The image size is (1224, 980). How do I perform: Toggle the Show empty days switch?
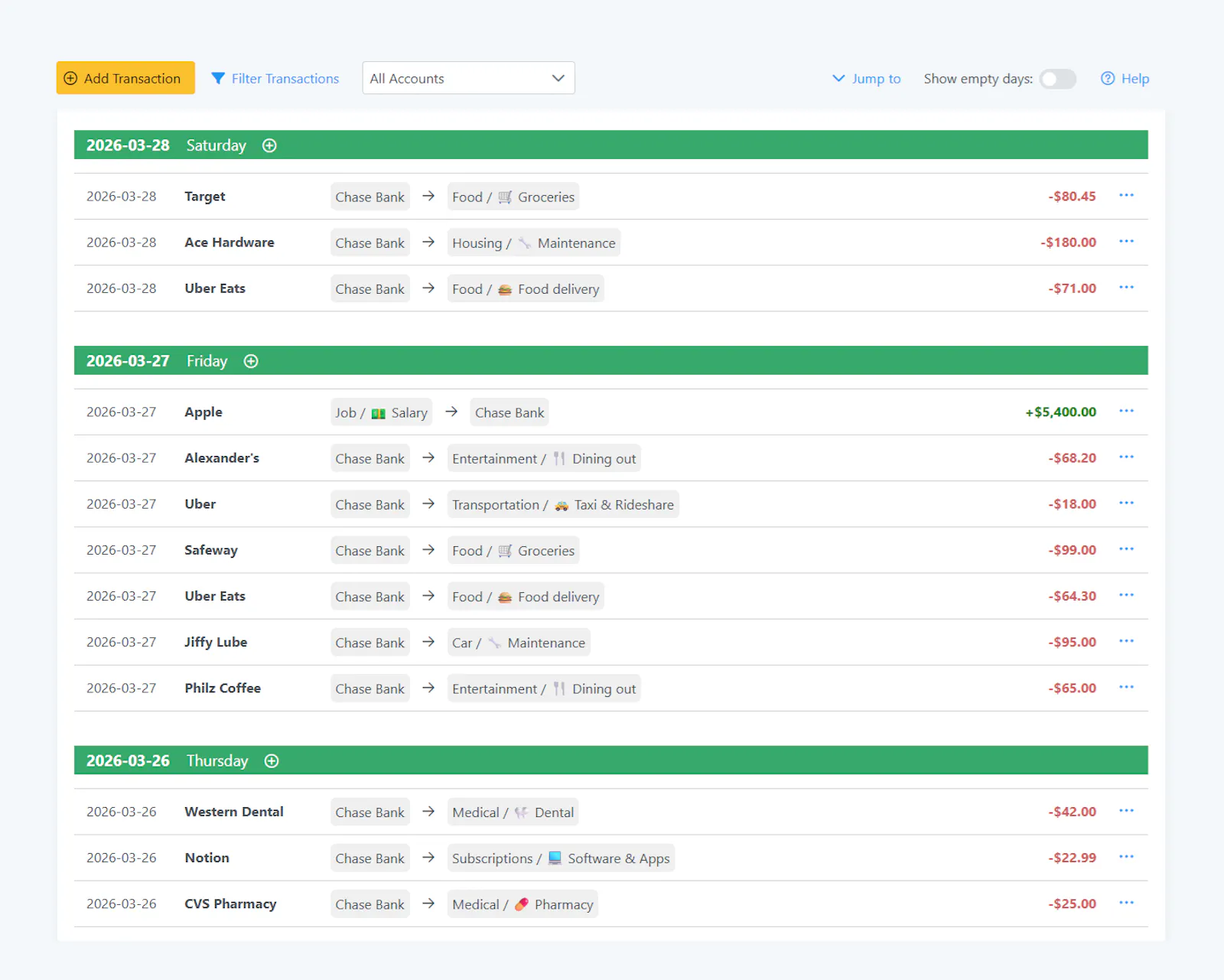1057,79
